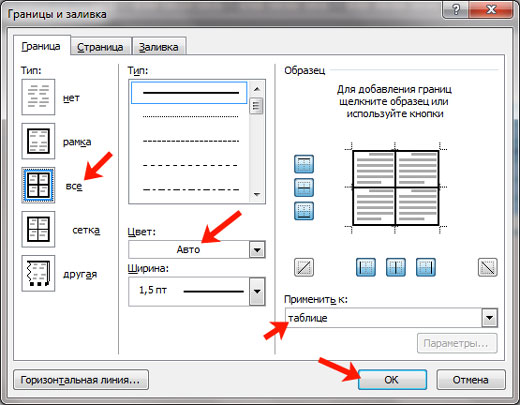This screenshot has width=520, height=405.
Task: Switch to the 'Заливка' tab
Action: (x=159, y=47)
